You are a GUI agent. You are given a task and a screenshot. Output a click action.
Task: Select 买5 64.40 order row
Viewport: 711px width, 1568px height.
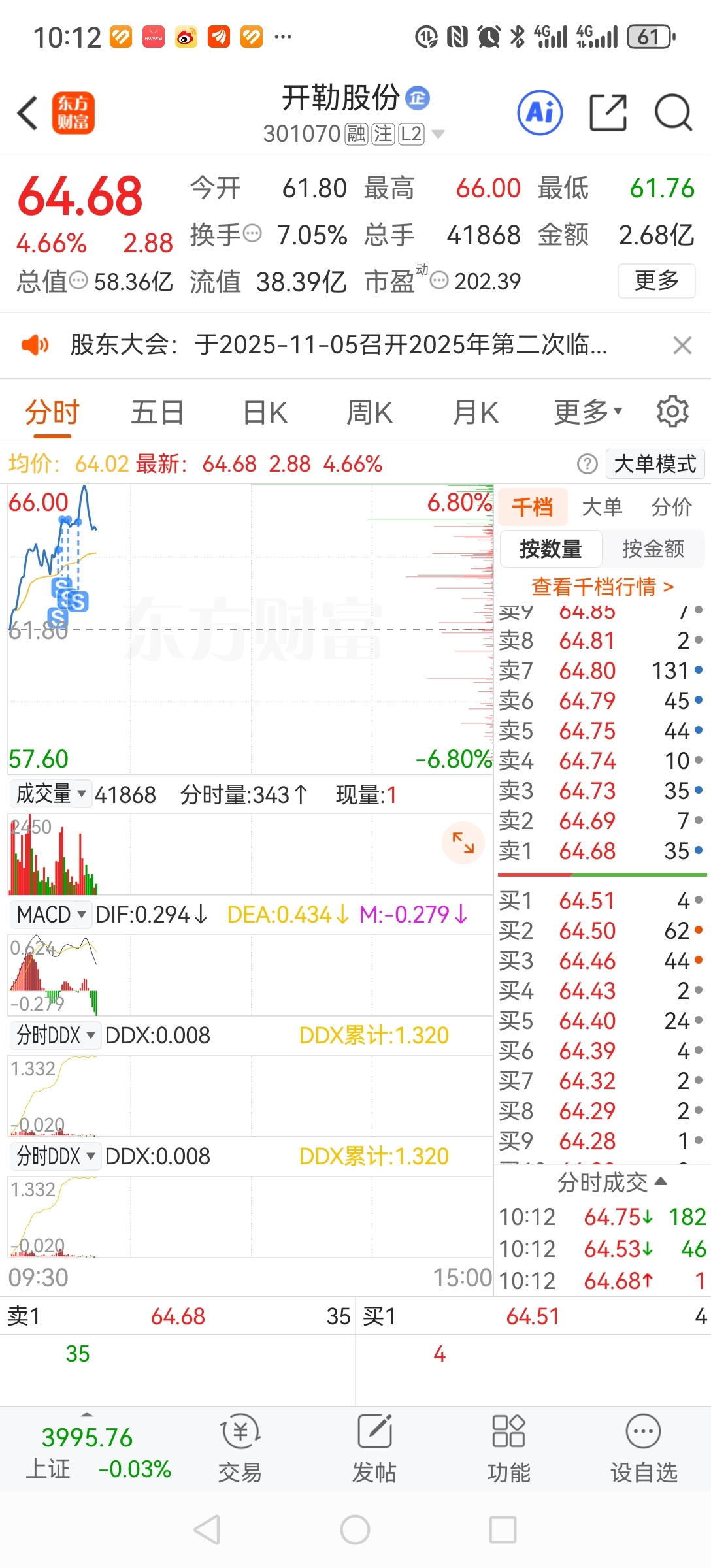[602, 1021]
